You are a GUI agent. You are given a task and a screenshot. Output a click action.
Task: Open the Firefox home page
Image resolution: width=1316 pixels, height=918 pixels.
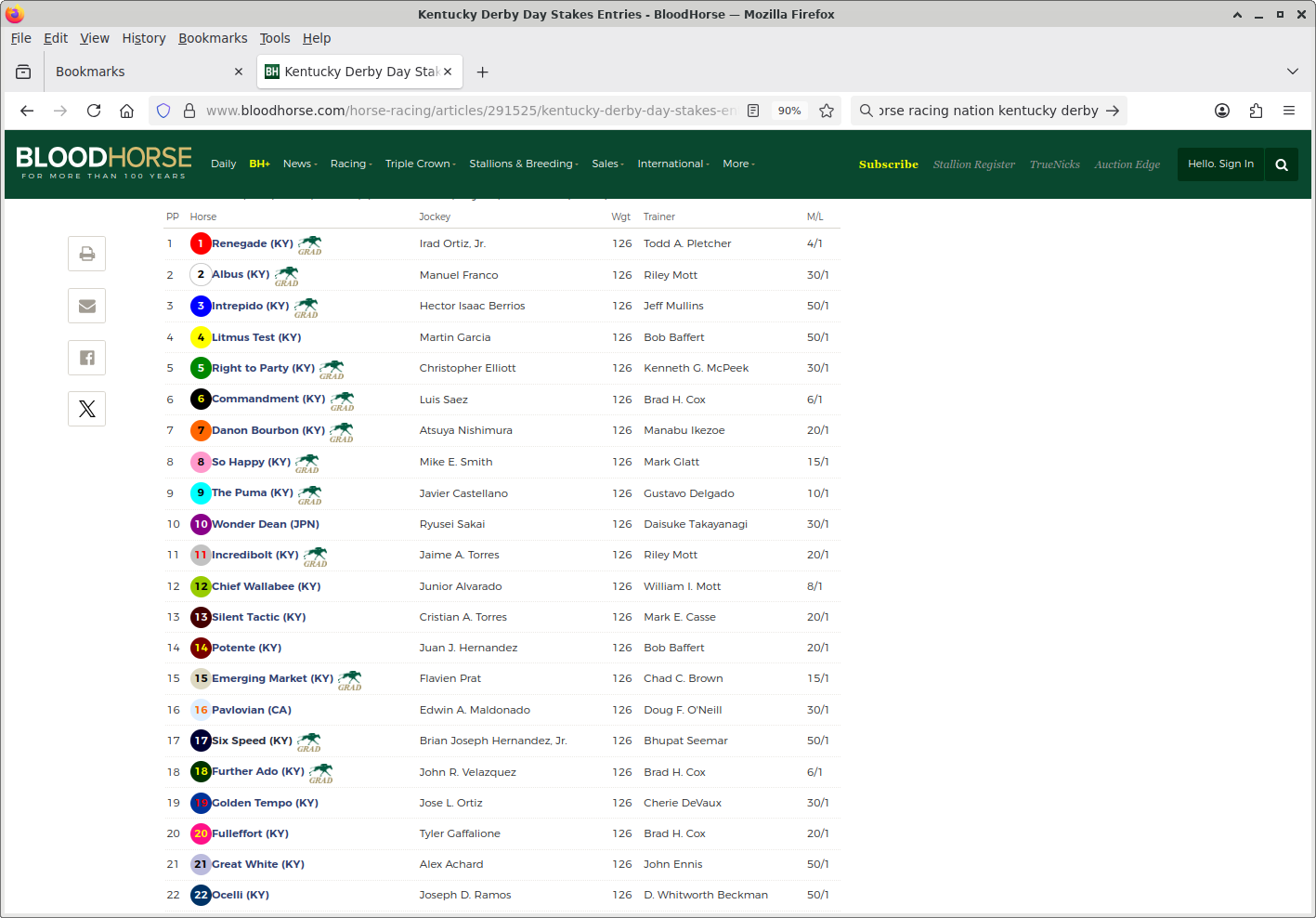[127, 111]
